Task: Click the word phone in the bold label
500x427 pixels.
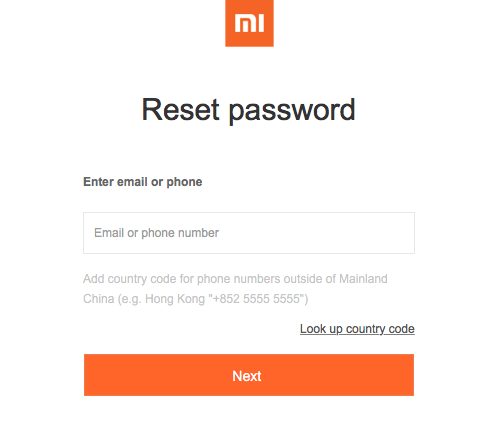Action: [184, 182]
